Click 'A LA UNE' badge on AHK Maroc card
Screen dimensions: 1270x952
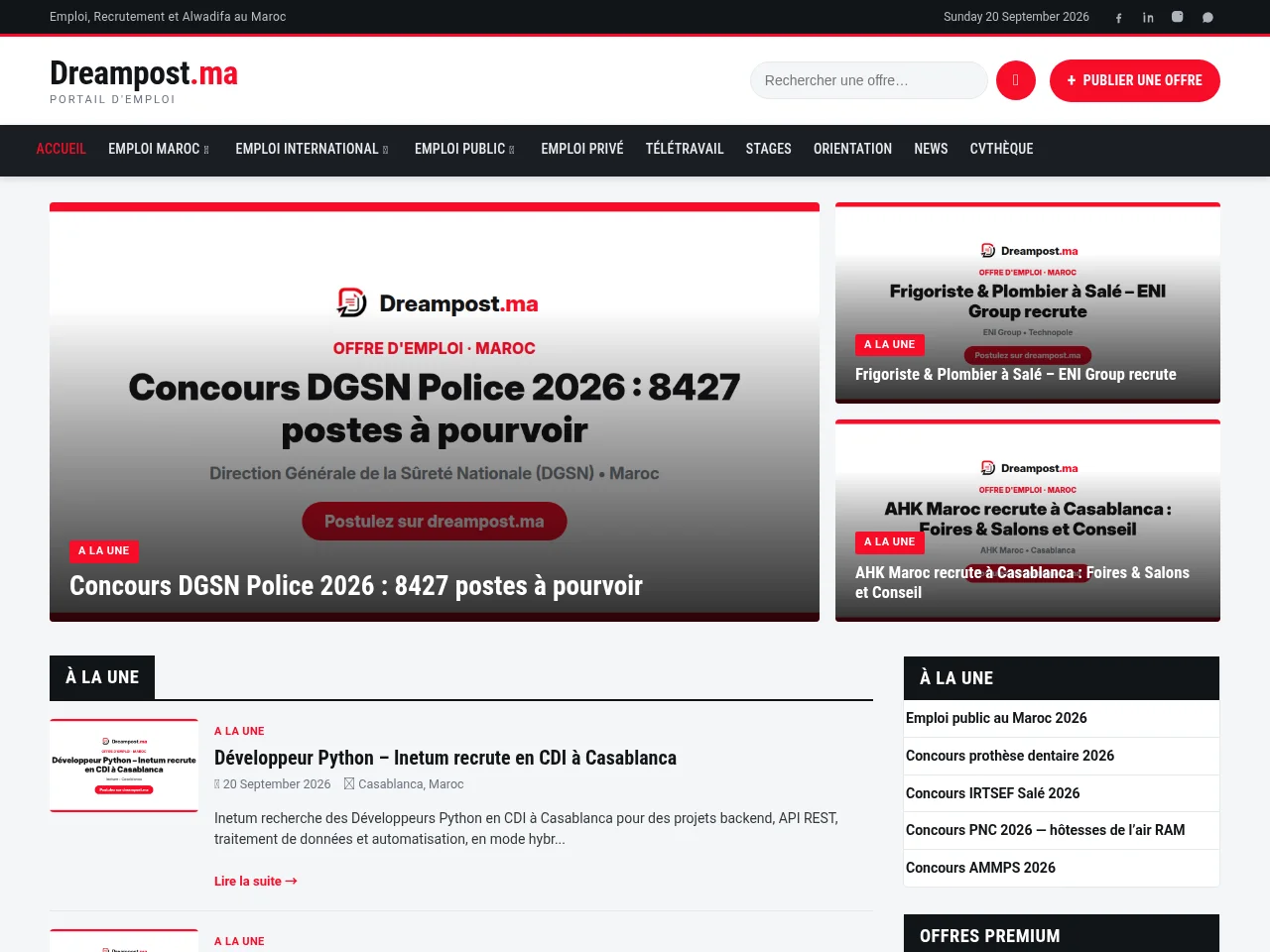890,541
